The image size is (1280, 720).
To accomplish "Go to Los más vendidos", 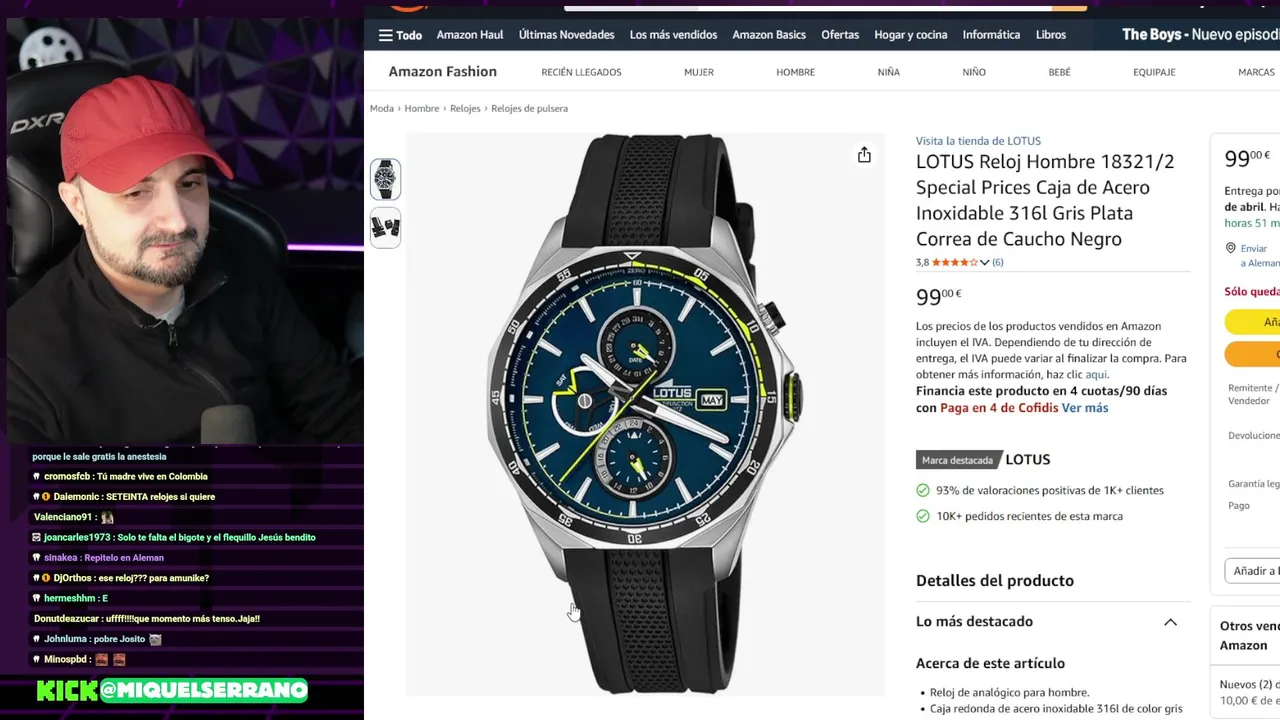I will (673, 35).
